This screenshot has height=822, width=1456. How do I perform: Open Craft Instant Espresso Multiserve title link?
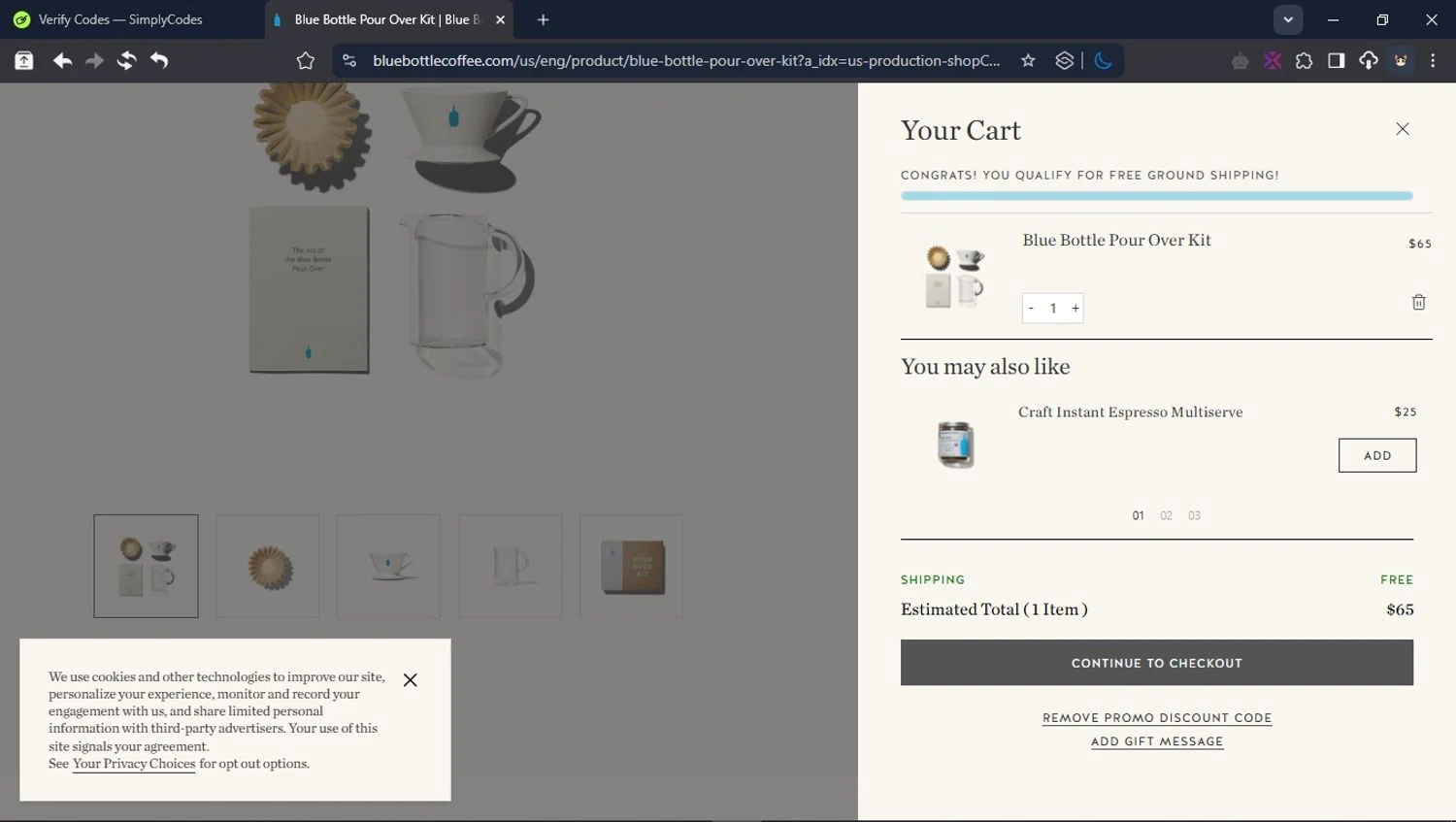1130,411
